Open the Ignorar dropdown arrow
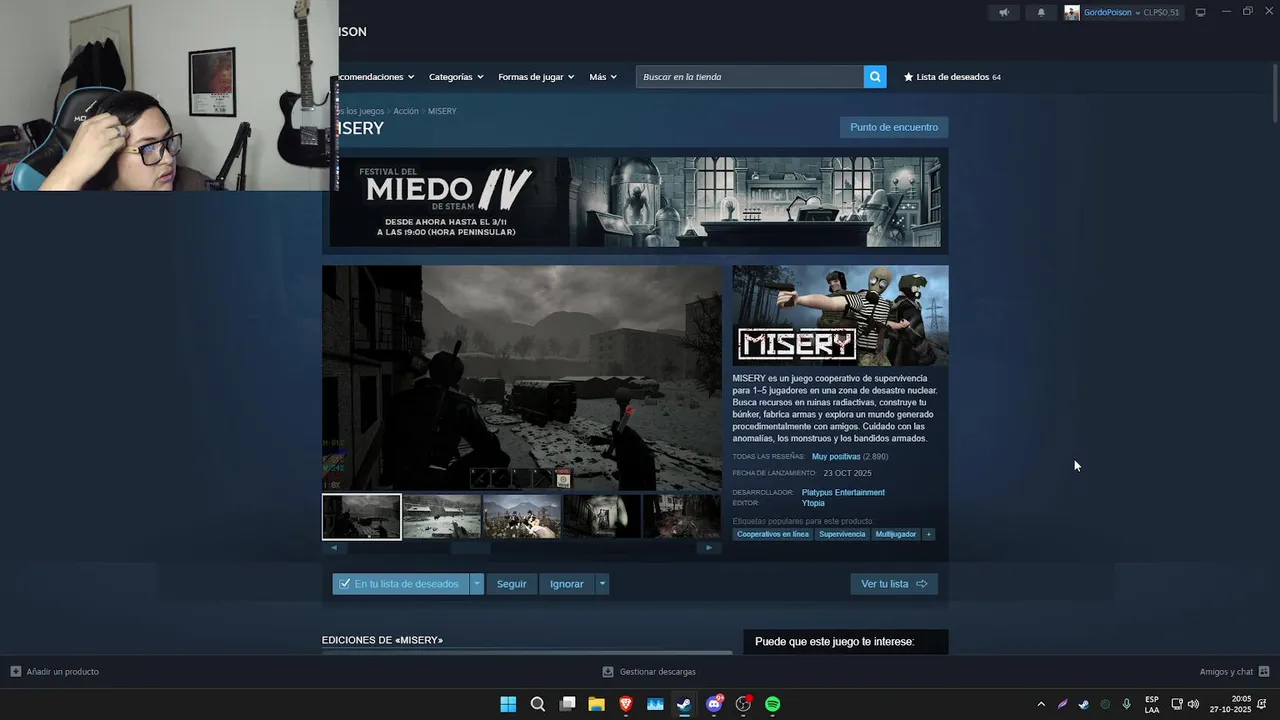1280x720 pixels. (602, 584)
